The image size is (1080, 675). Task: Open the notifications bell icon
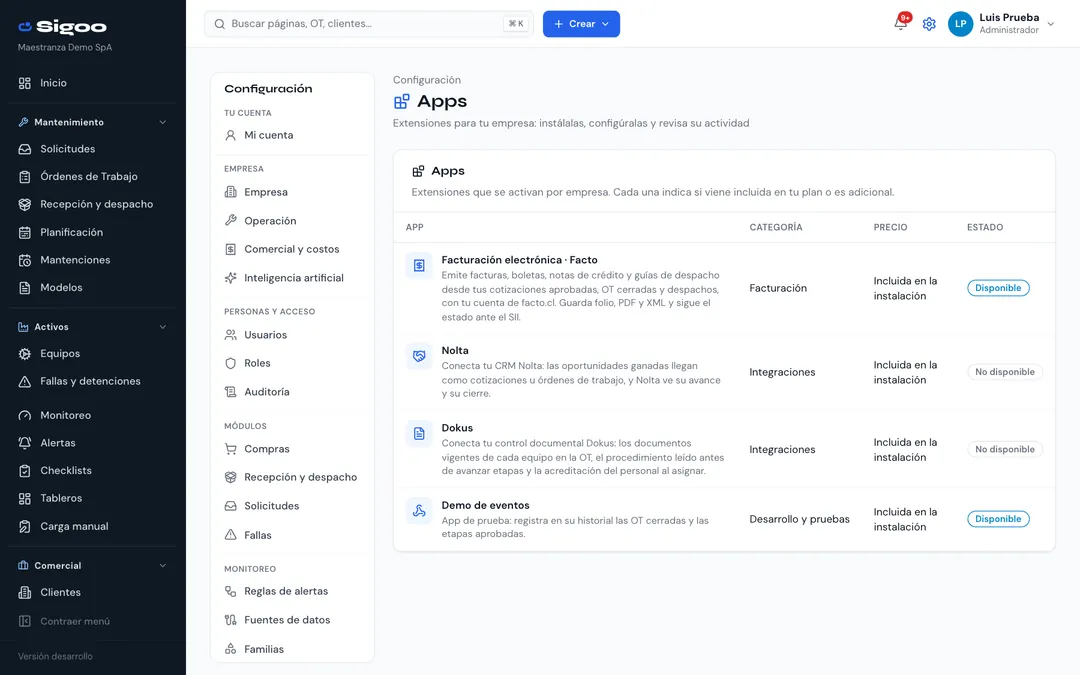[900, 23]
